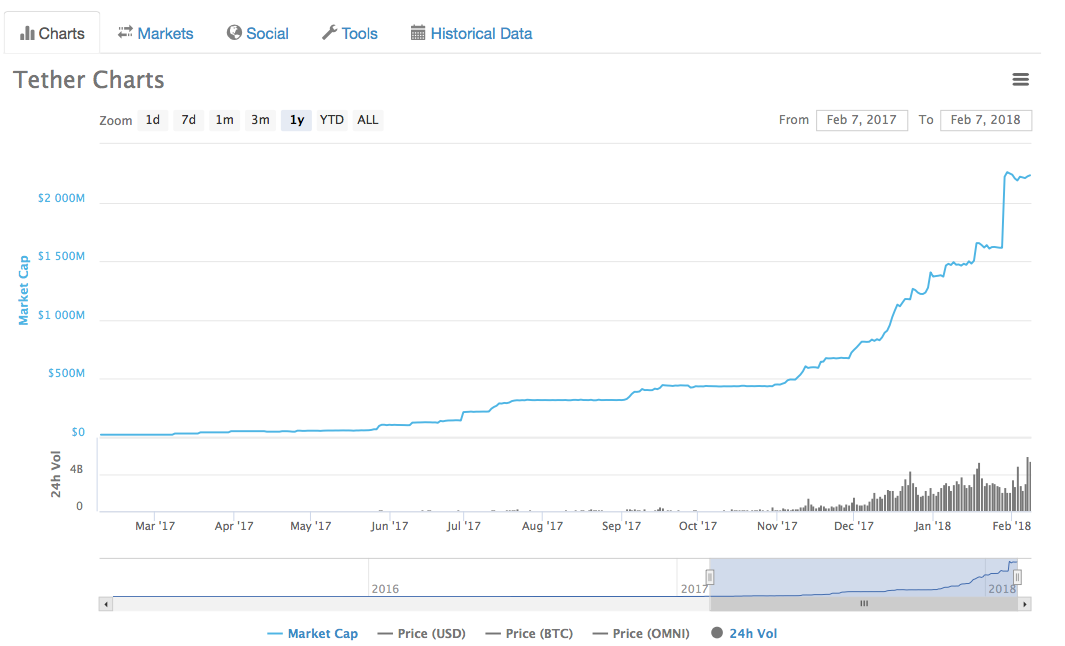
Task: Click the $500M axis label
Action: tap(67, 373)
